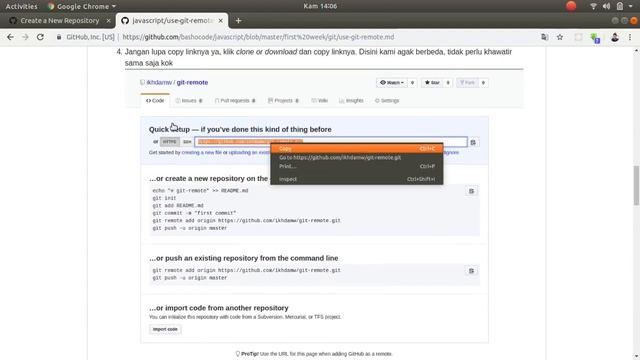Copy the create new repository commands

click(471, 191)
